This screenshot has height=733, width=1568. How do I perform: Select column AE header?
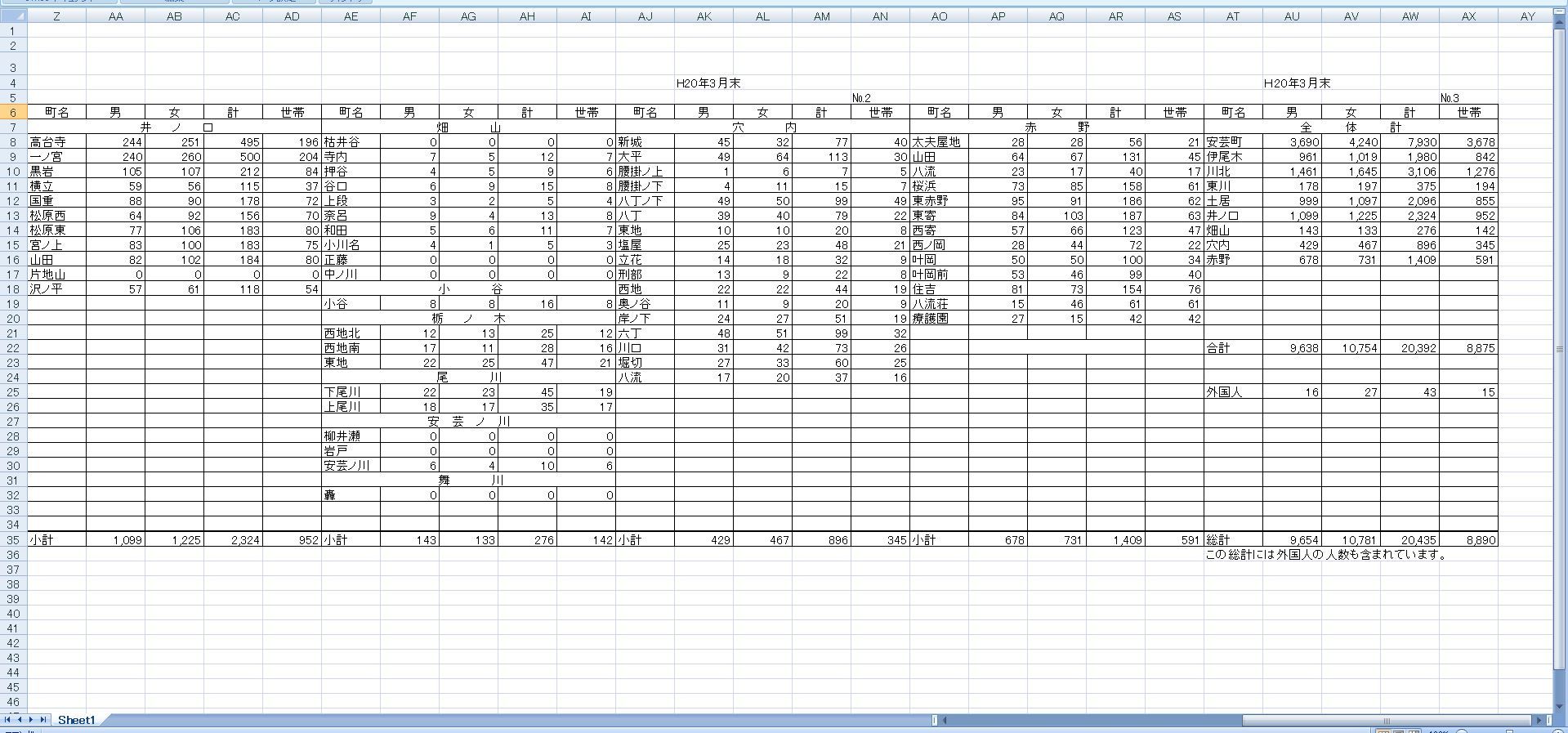click(x=351, y=16)
